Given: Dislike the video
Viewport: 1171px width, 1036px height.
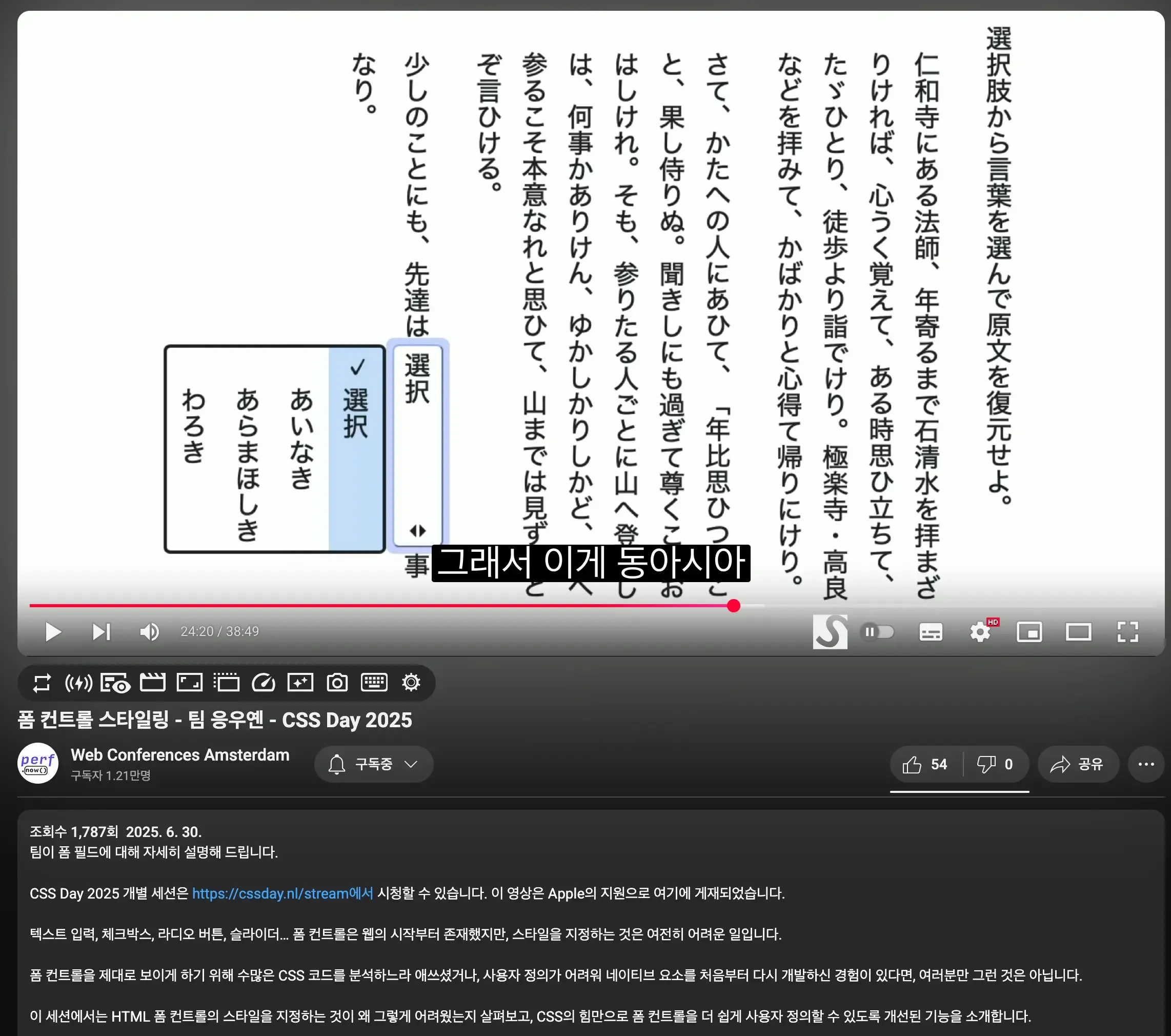Looking at the screenshot, I should point(996,764).
